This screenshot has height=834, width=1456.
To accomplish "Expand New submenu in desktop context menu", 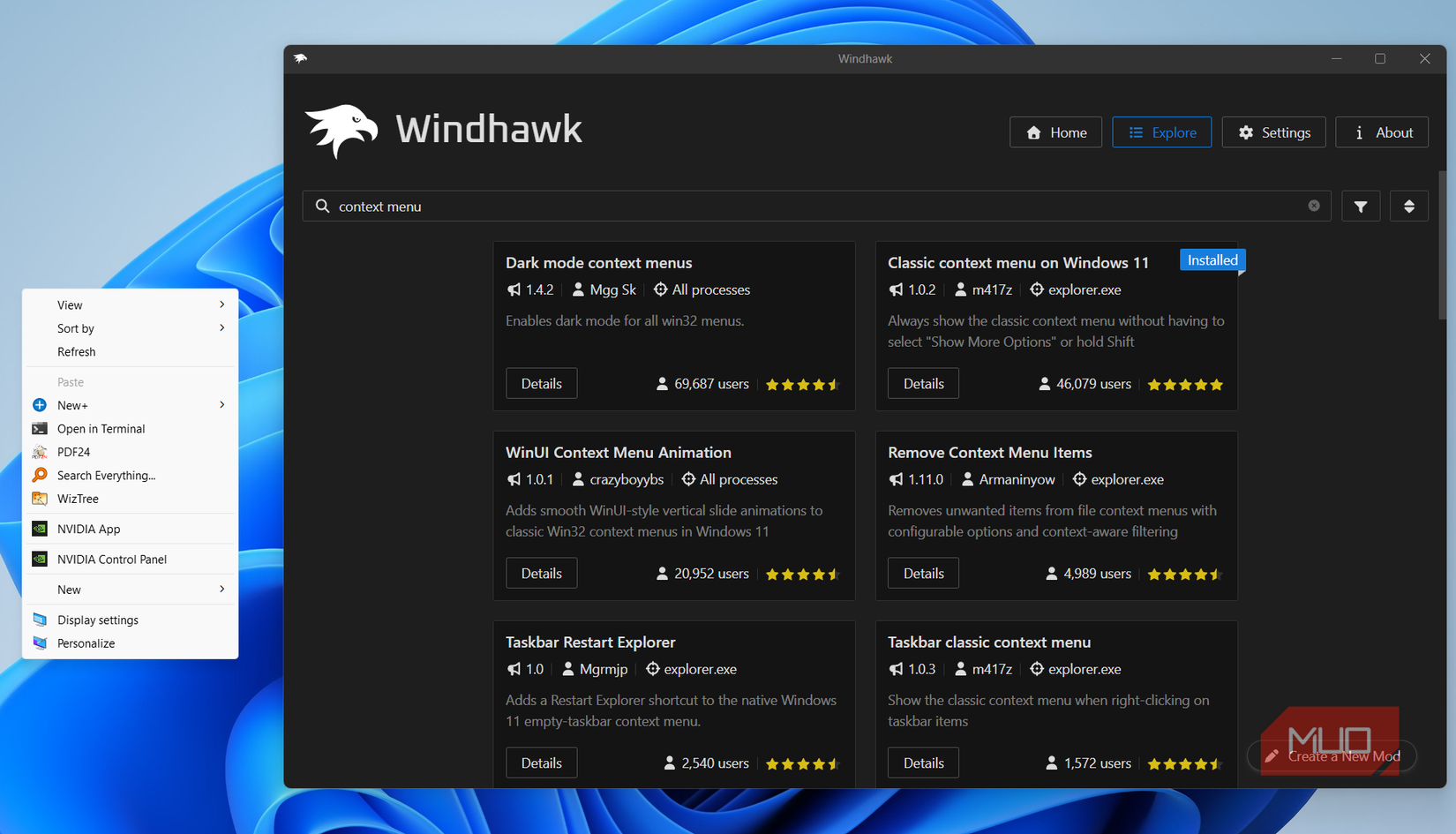I will click(x=130, y=590).
